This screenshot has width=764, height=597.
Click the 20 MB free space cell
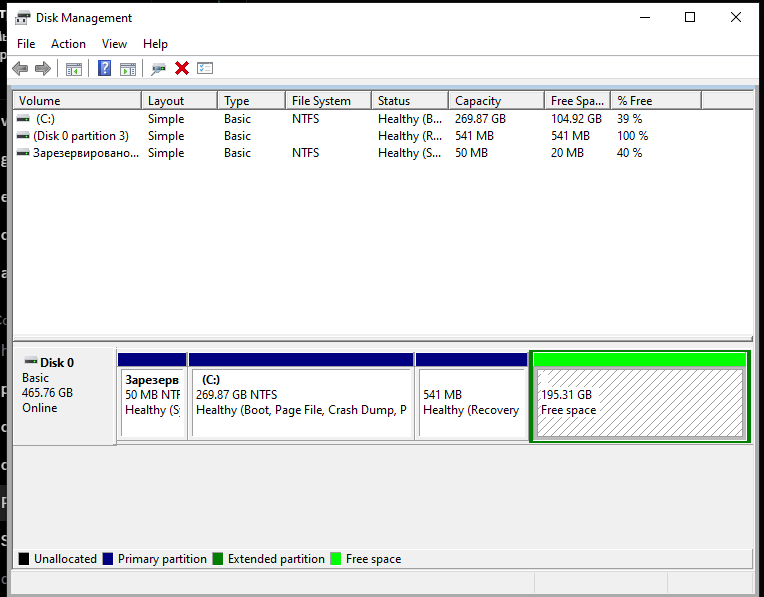567,153
